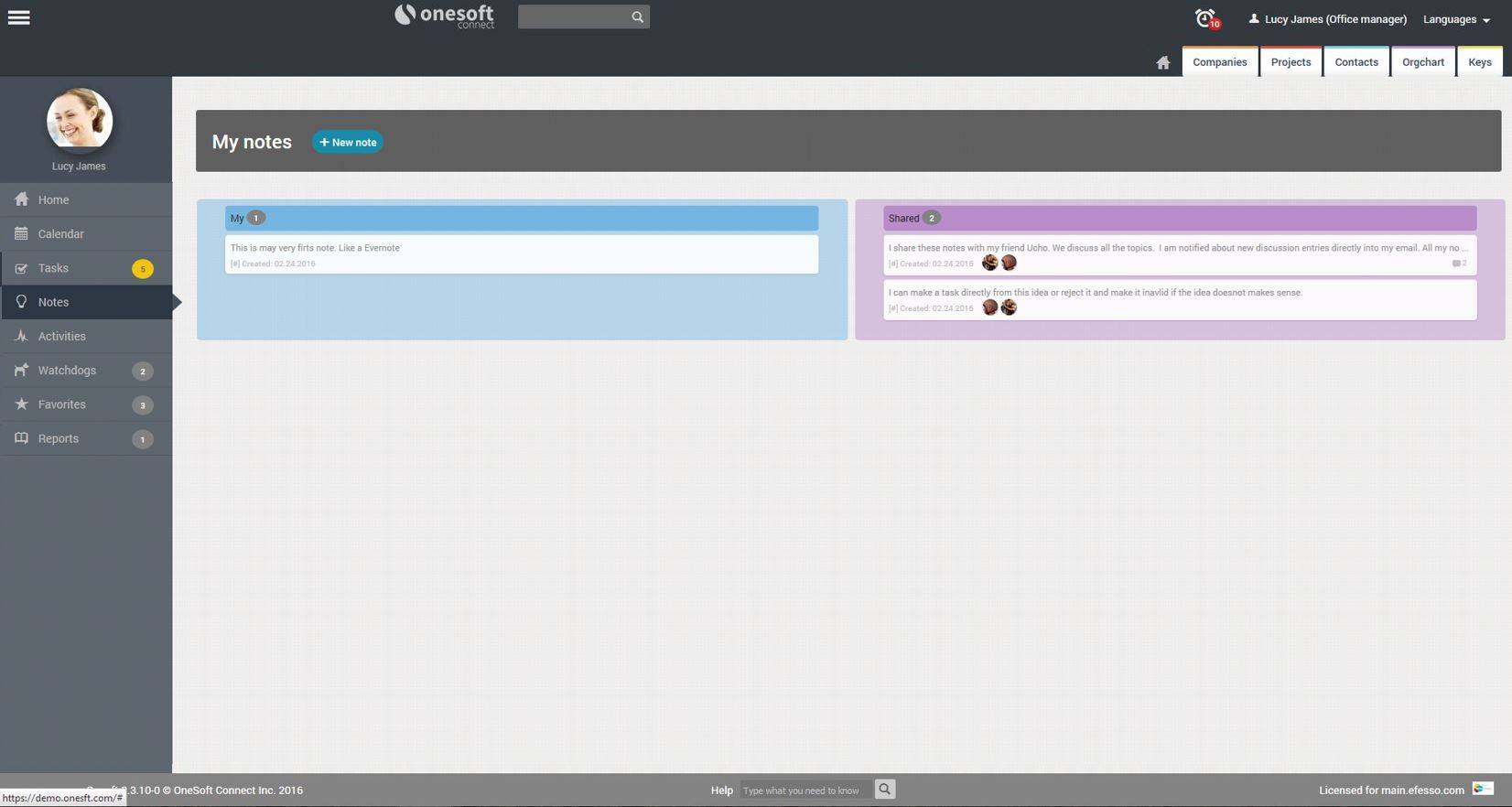Click the first avatar on the task idea note

point(989,307)
